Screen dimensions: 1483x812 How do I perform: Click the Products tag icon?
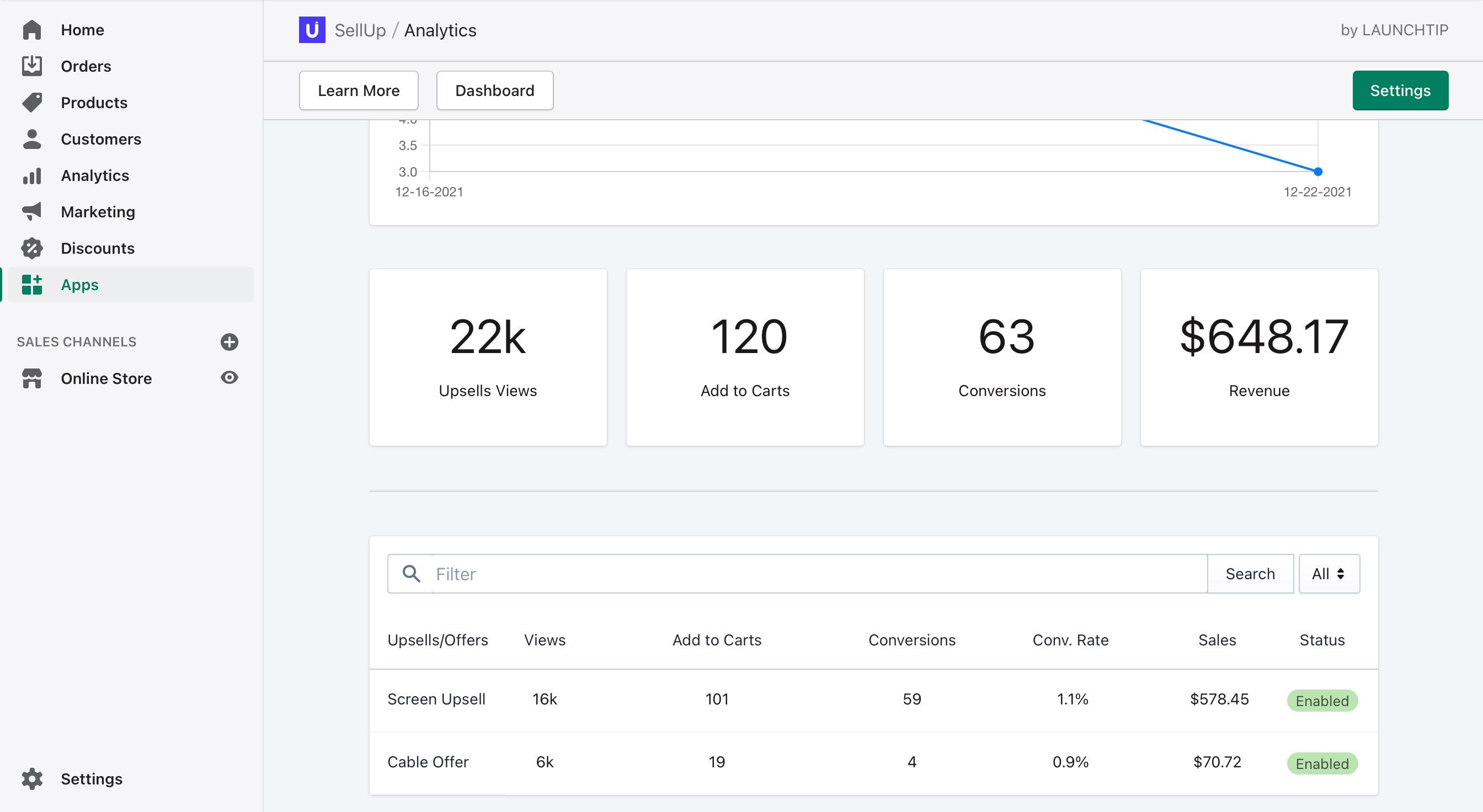31,103
